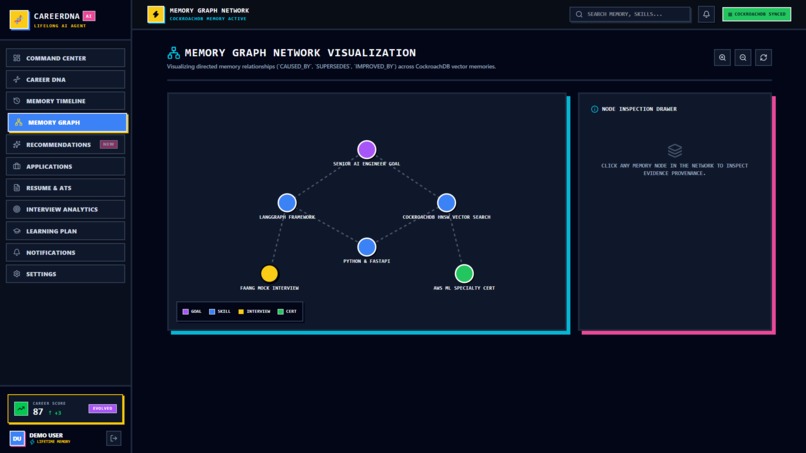Click the Career DNA sparkle icon
The width and height of the screenshot is (806, 453).
pyautogui.click(x=16, y=80)
